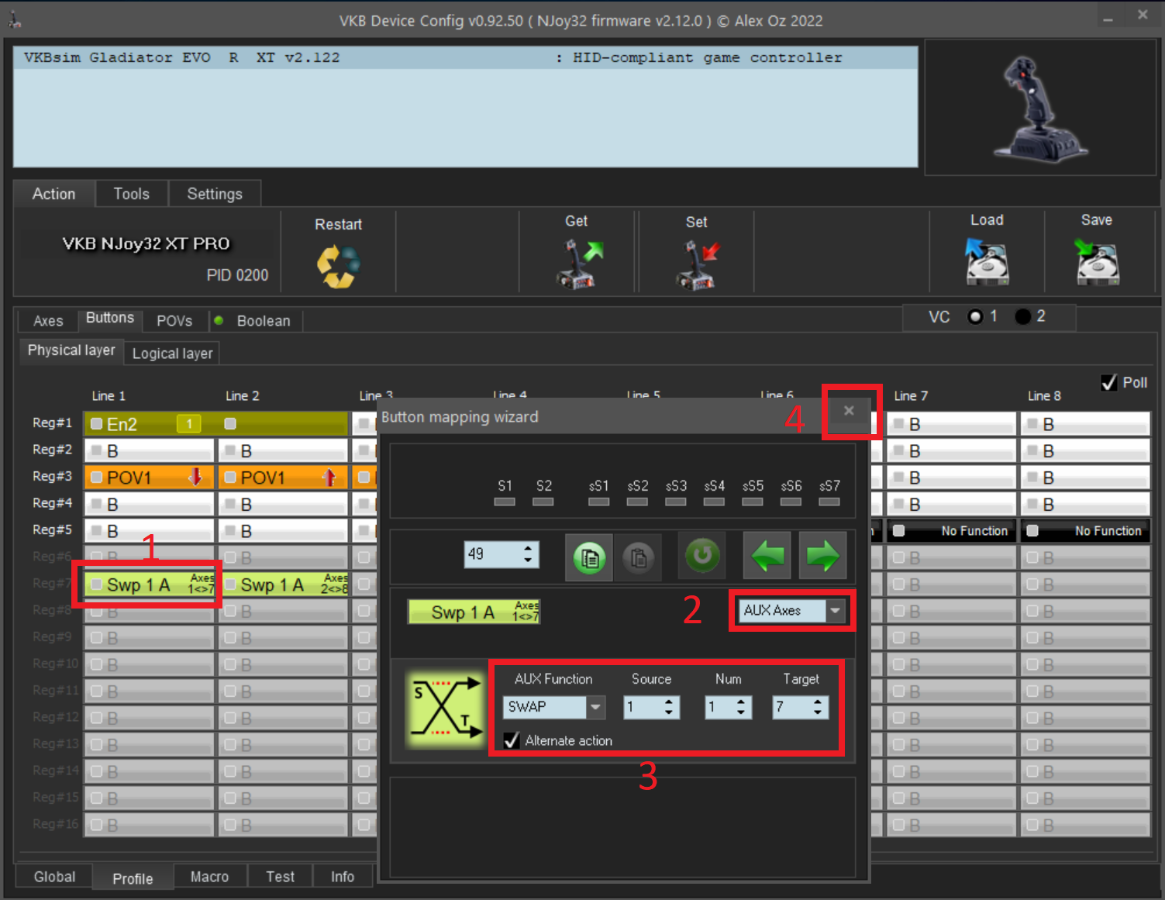Click the En2 cell in Reg#1 Line 1
1165x900 pixels.
(149, 424)
